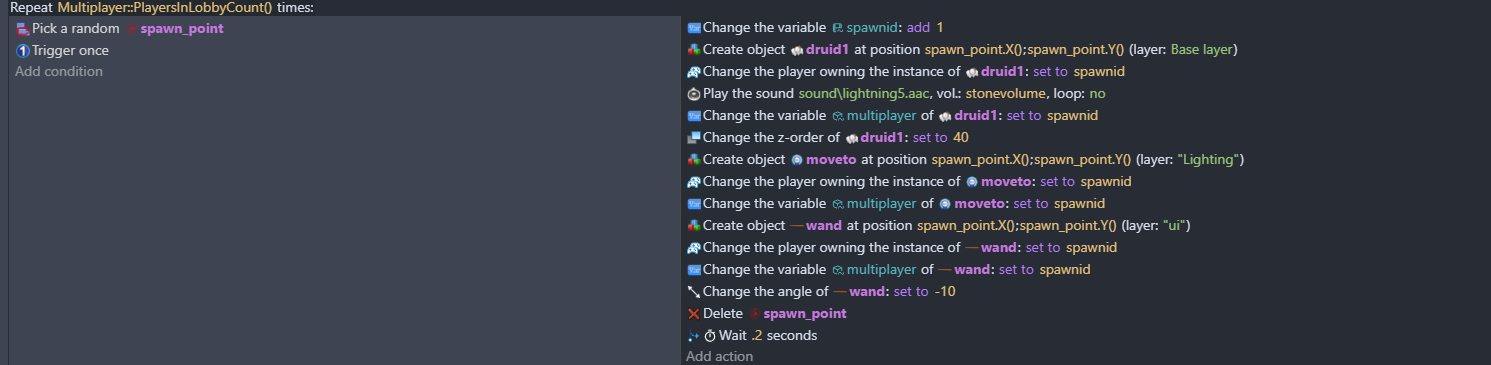
Task: Add a new action to the event
Action: click(x=719, y=357)
